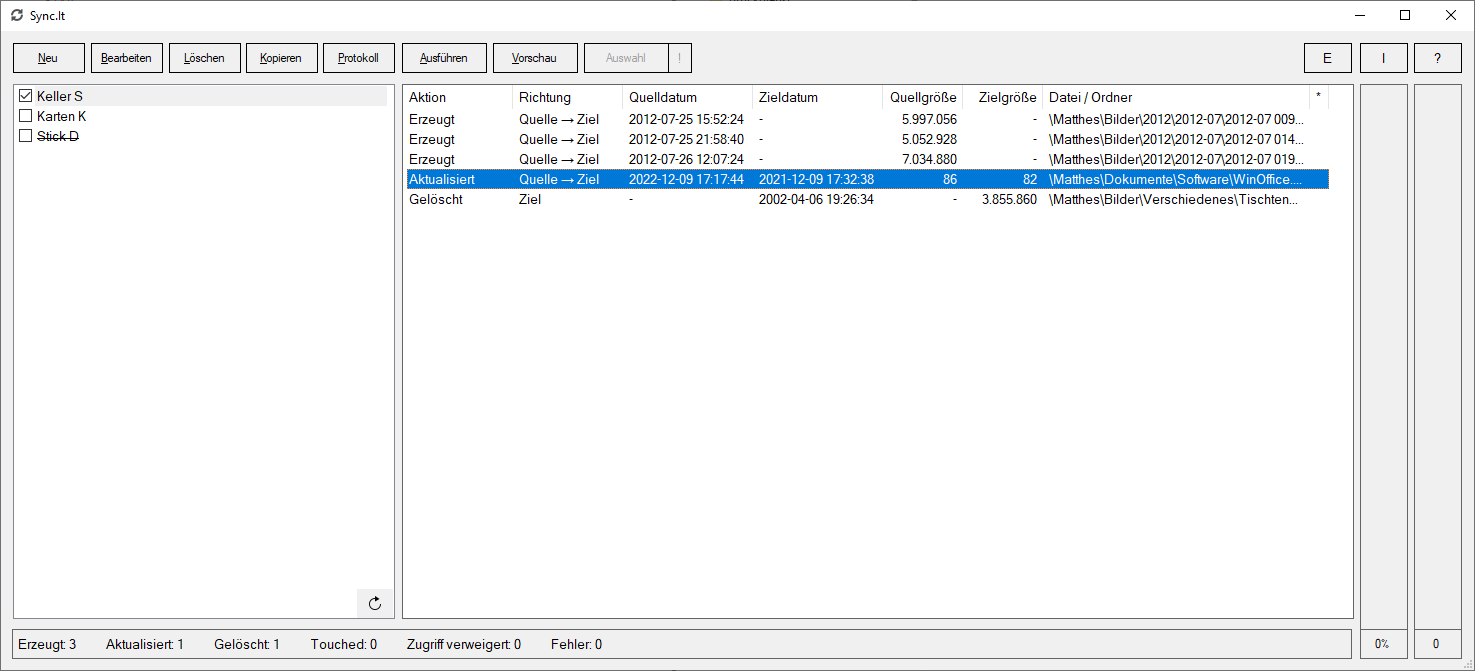Click the 0% progress indicator
The image size is (1475, 671).
[x=1382, y=644]
